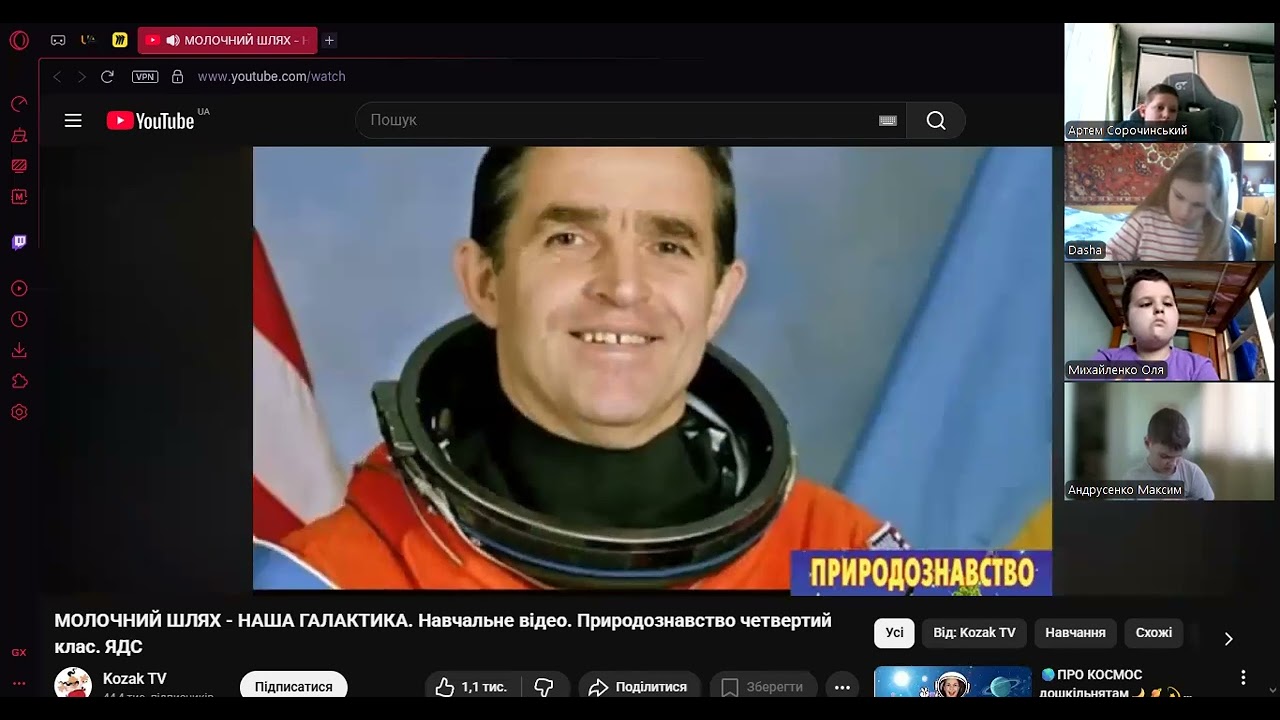Switch to the pinned UA tab
Image resolution: width=1280 pixels, height=720 pixels.
(x=88, y=40)
